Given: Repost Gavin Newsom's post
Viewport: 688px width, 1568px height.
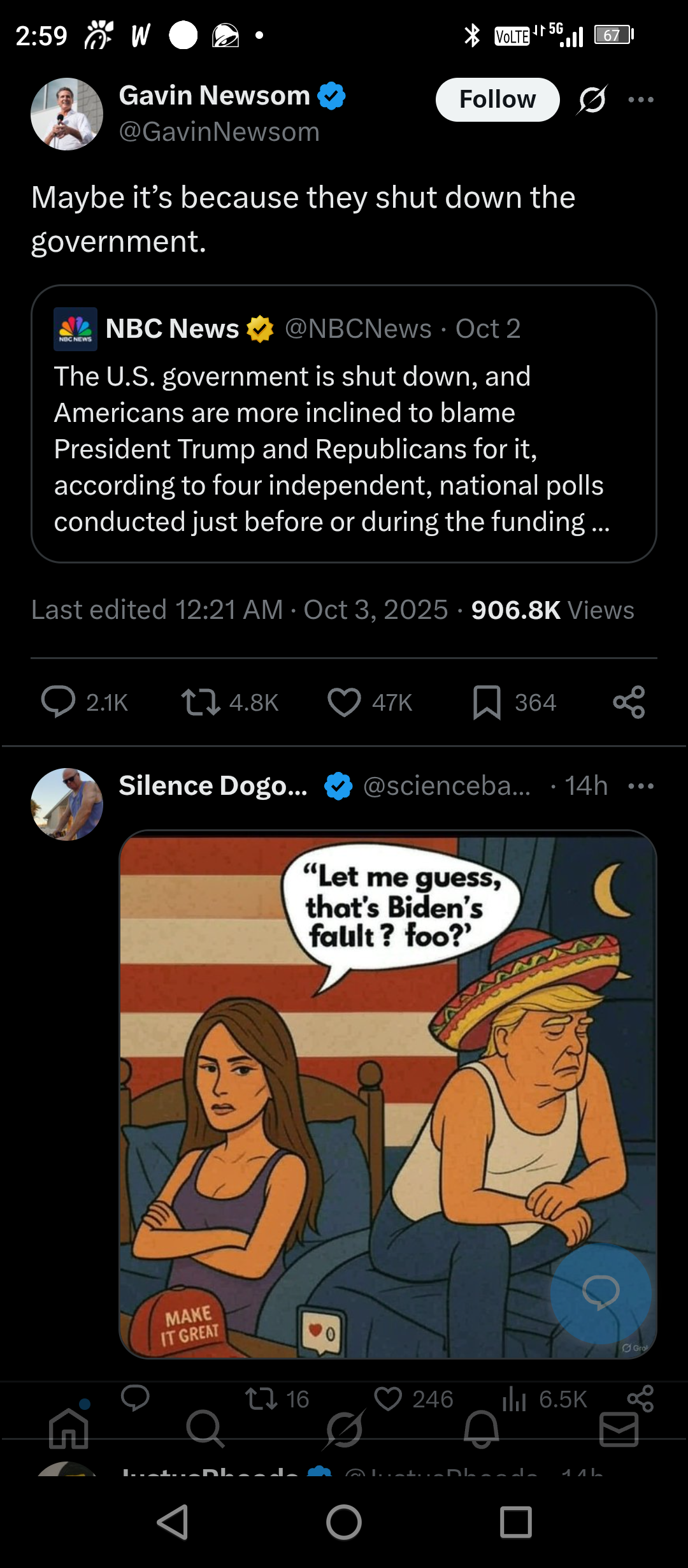Looking at the screenshot, I should [x=201, y=702].
